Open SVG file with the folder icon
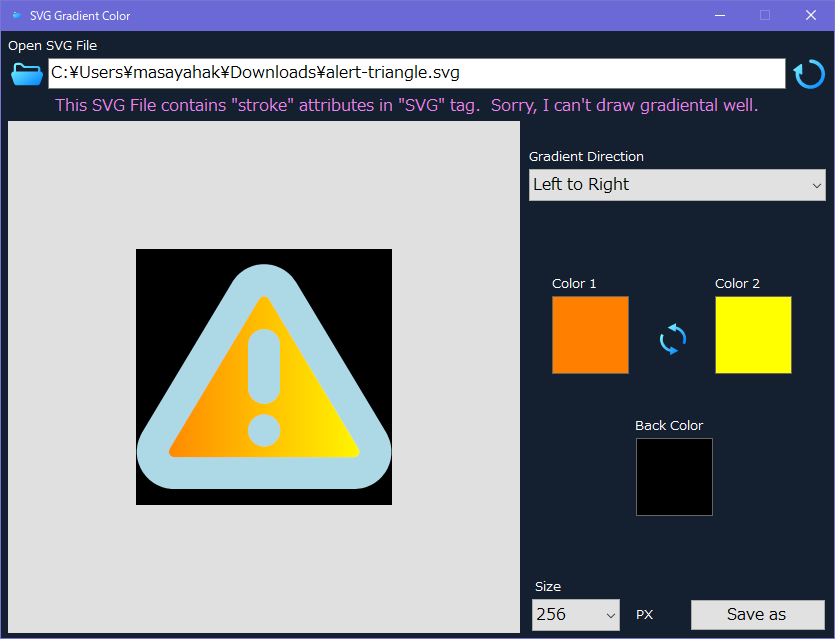 coord(27,74)
